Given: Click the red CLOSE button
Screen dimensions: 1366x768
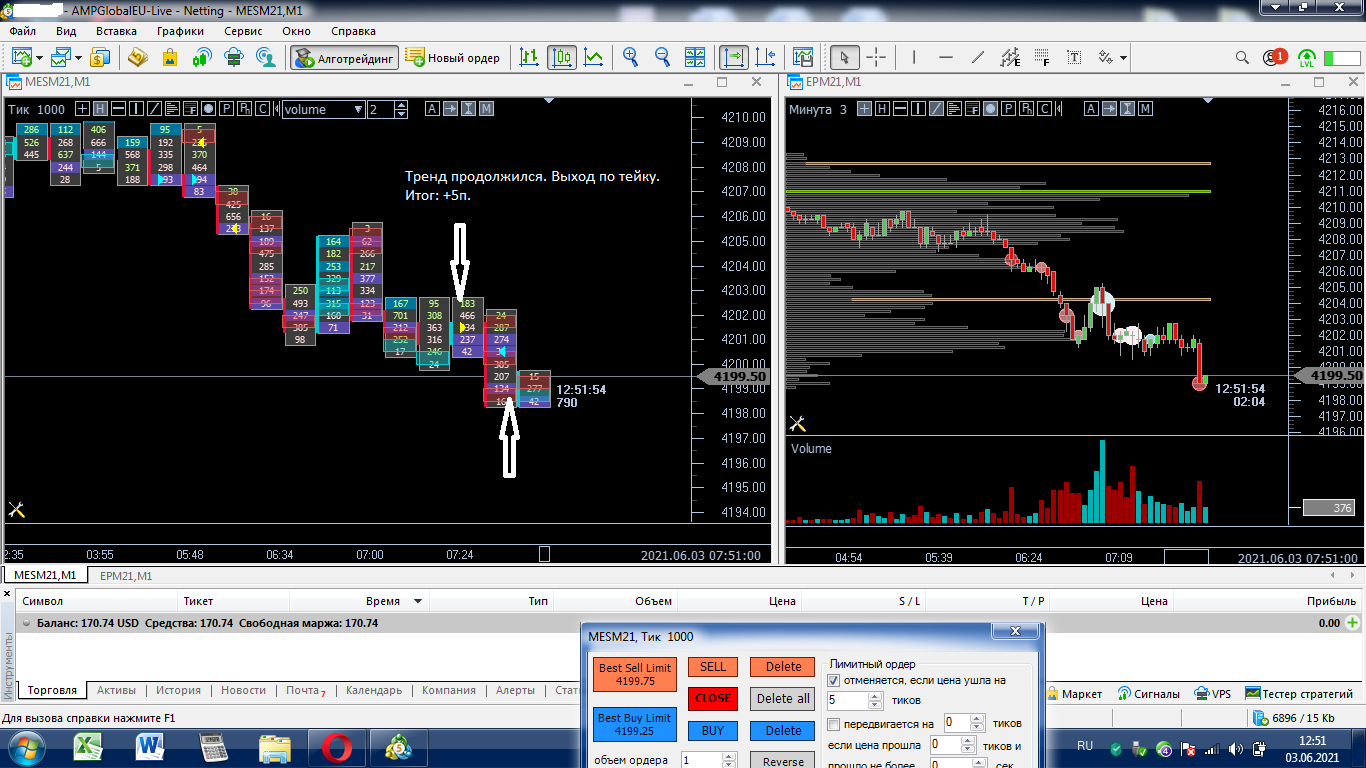Looking at the screenshot, I should (x=713, y=698).
